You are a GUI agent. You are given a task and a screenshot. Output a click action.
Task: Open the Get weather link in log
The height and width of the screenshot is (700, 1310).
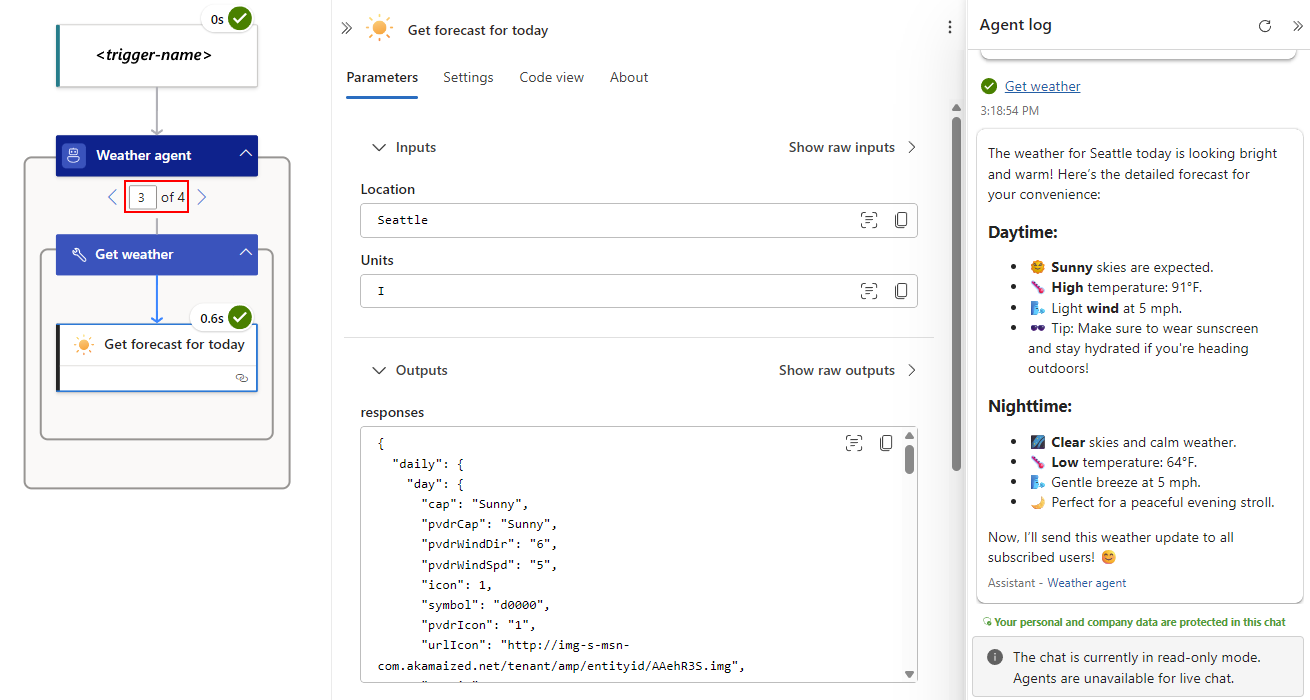coord(1042,87)
